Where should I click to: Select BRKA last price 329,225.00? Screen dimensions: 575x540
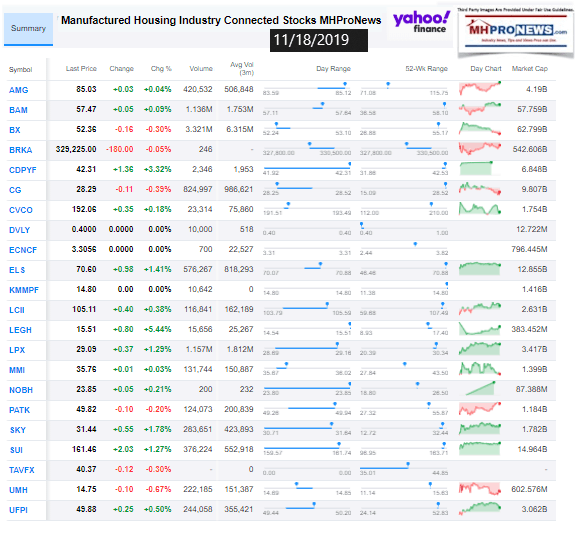pos(76,149)
